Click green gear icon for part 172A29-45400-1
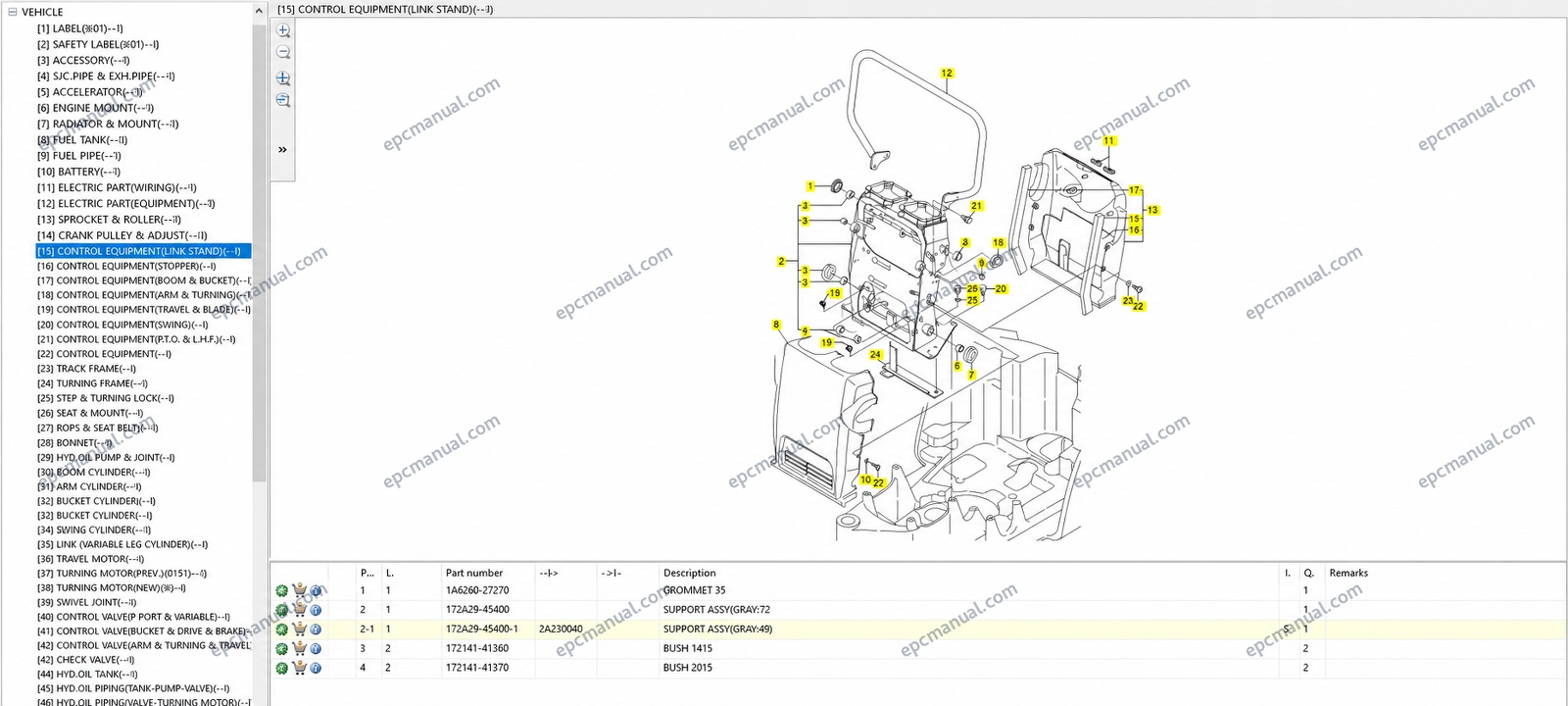1568x706 pixels. (x=282, y=630)
